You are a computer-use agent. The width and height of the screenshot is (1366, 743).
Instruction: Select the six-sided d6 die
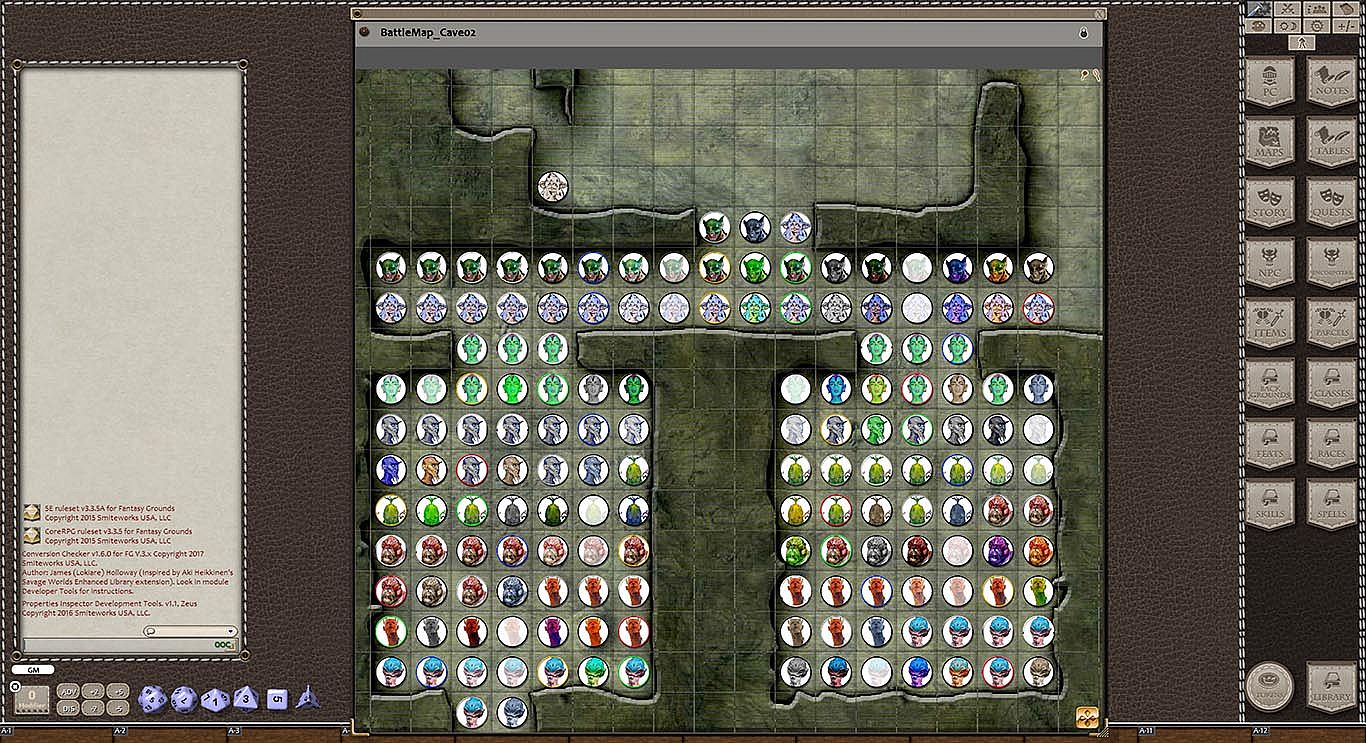277,699
